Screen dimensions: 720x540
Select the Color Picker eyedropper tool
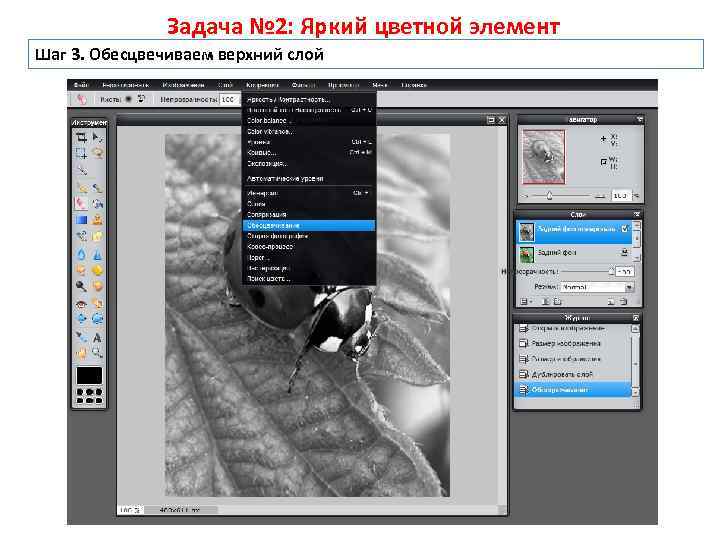(81, 337)
